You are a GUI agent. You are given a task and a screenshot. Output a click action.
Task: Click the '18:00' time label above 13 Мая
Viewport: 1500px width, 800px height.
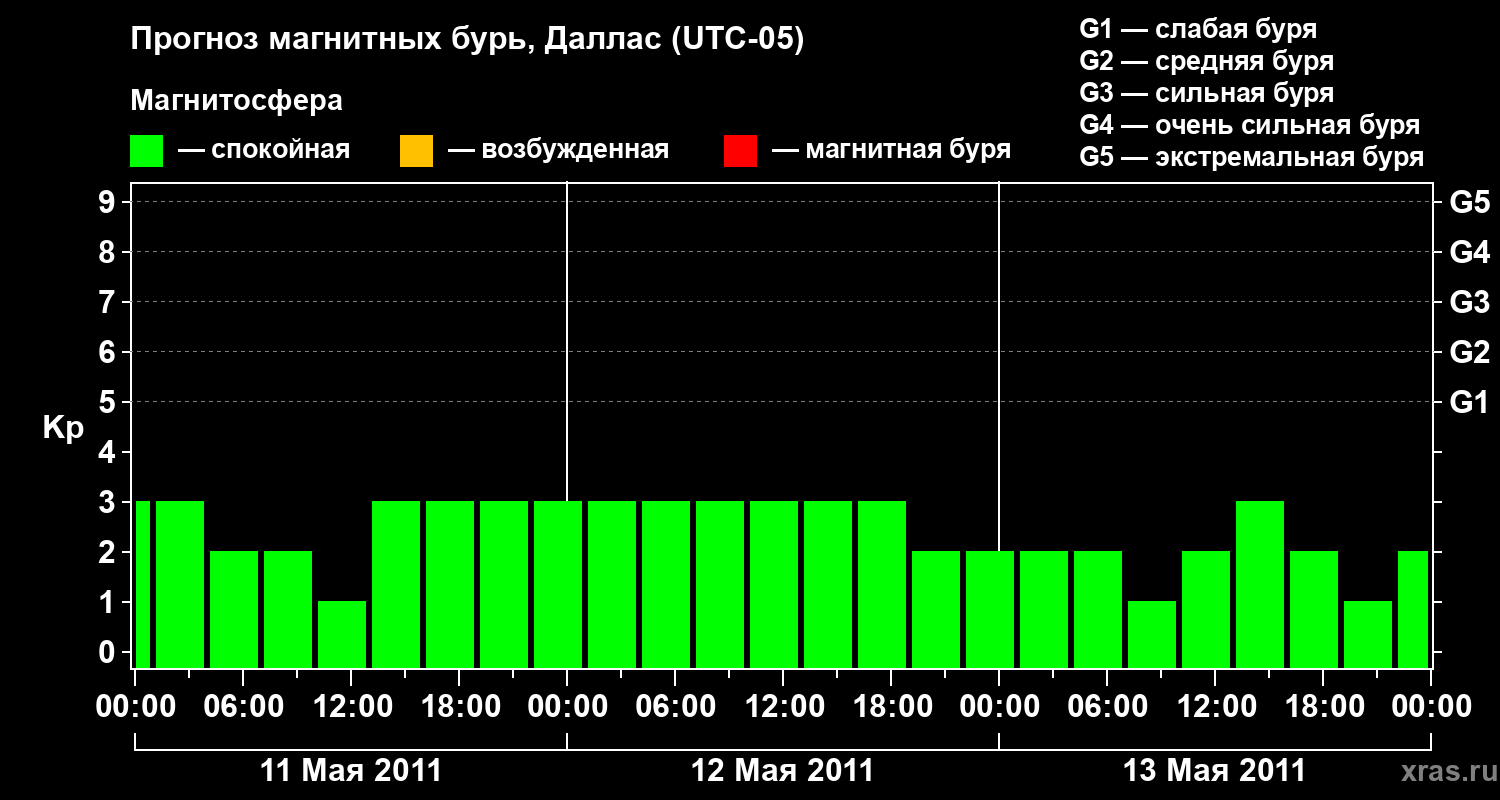coord(1323,706)
